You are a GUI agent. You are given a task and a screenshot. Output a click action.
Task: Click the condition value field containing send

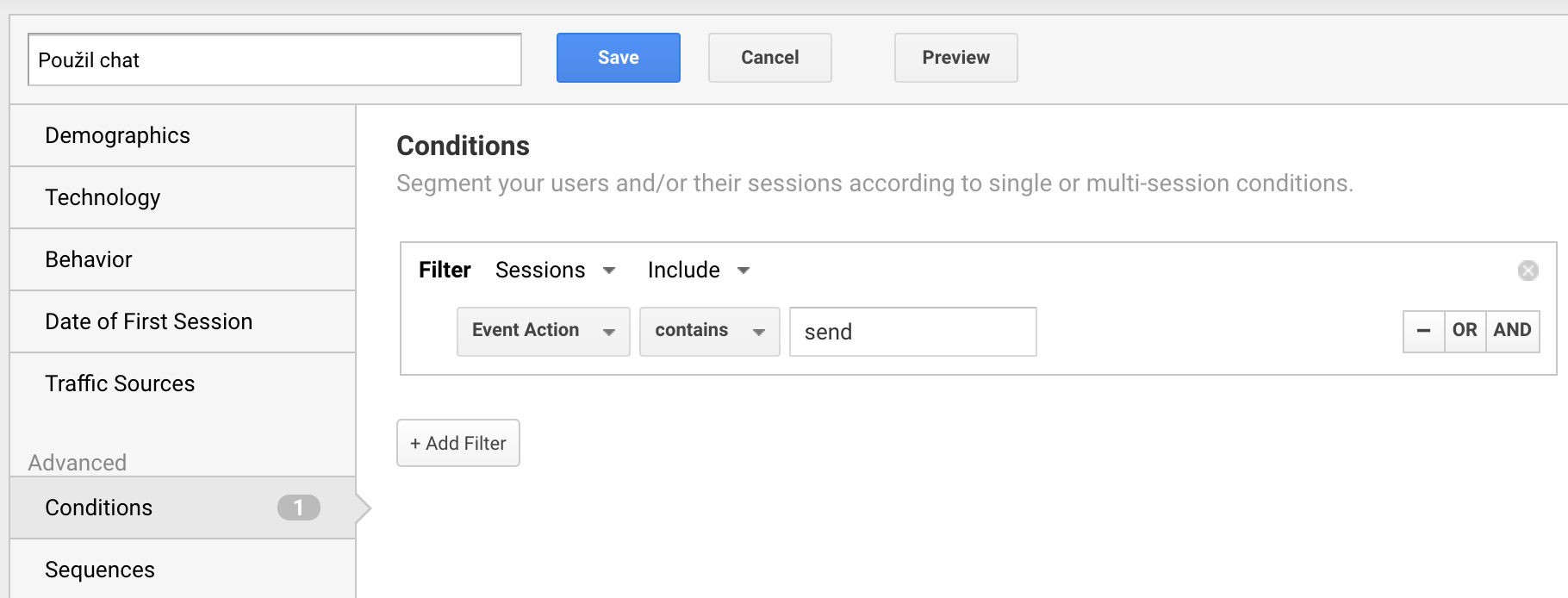(912, 332)
